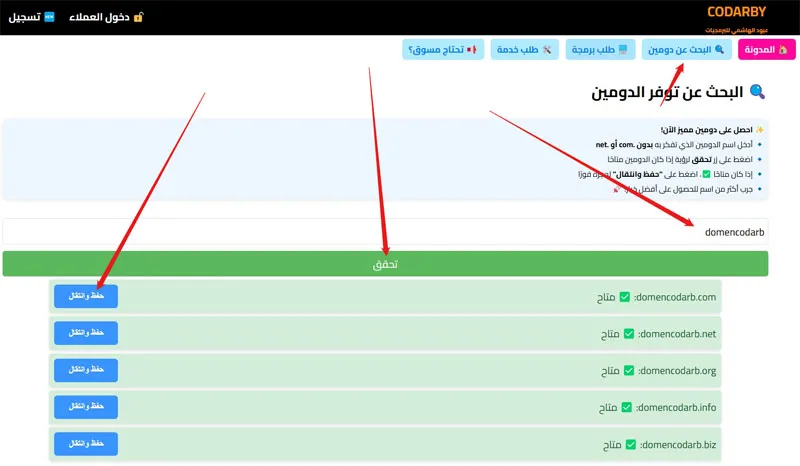Click the lock icon beside دخول العملاء
The image size is (800, 466).
pos(138,17)
